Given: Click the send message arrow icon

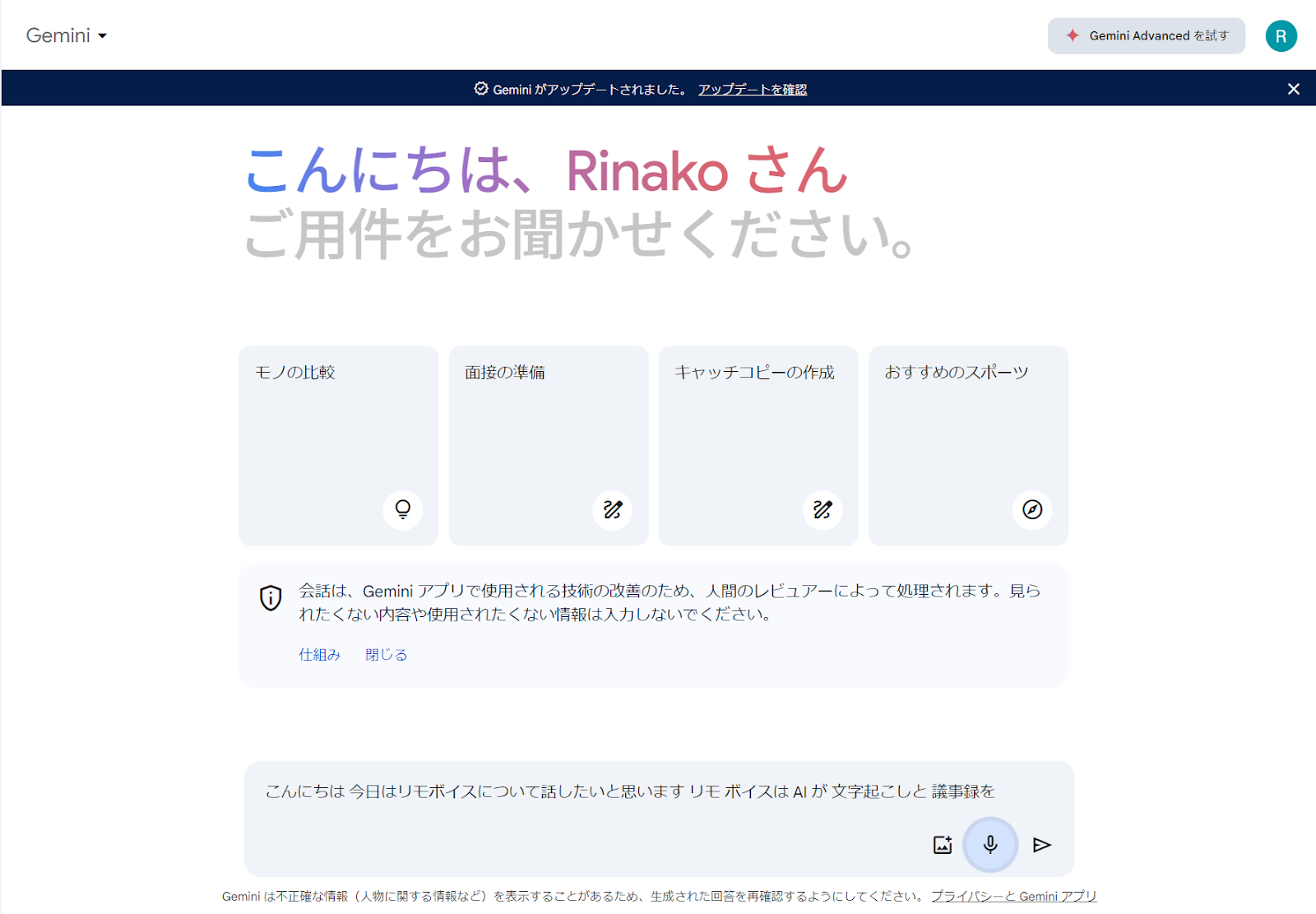Looking at the screenshot, I should (1042, 844).
